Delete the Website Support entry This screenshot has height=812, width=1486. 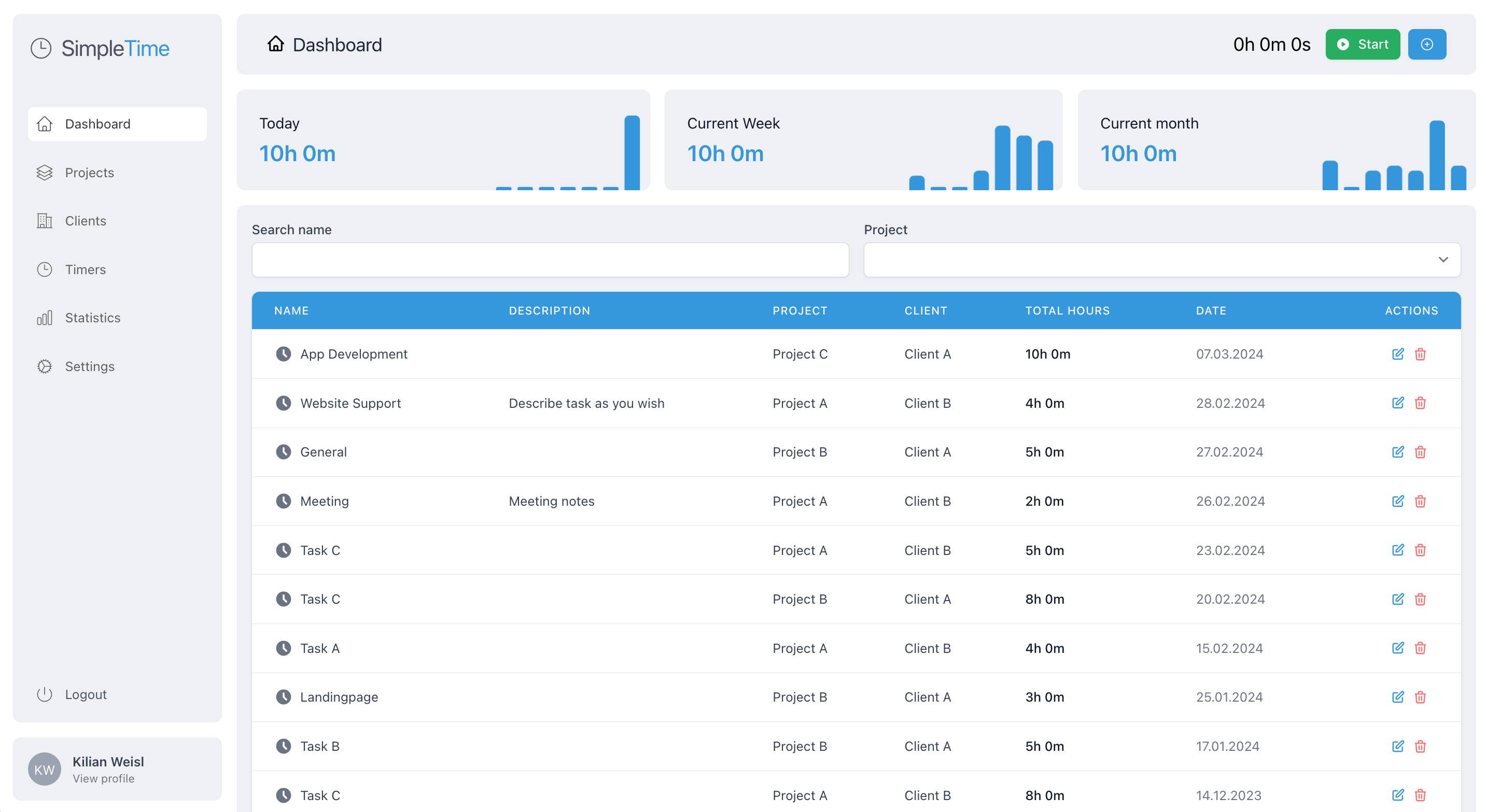(1420, 403)
